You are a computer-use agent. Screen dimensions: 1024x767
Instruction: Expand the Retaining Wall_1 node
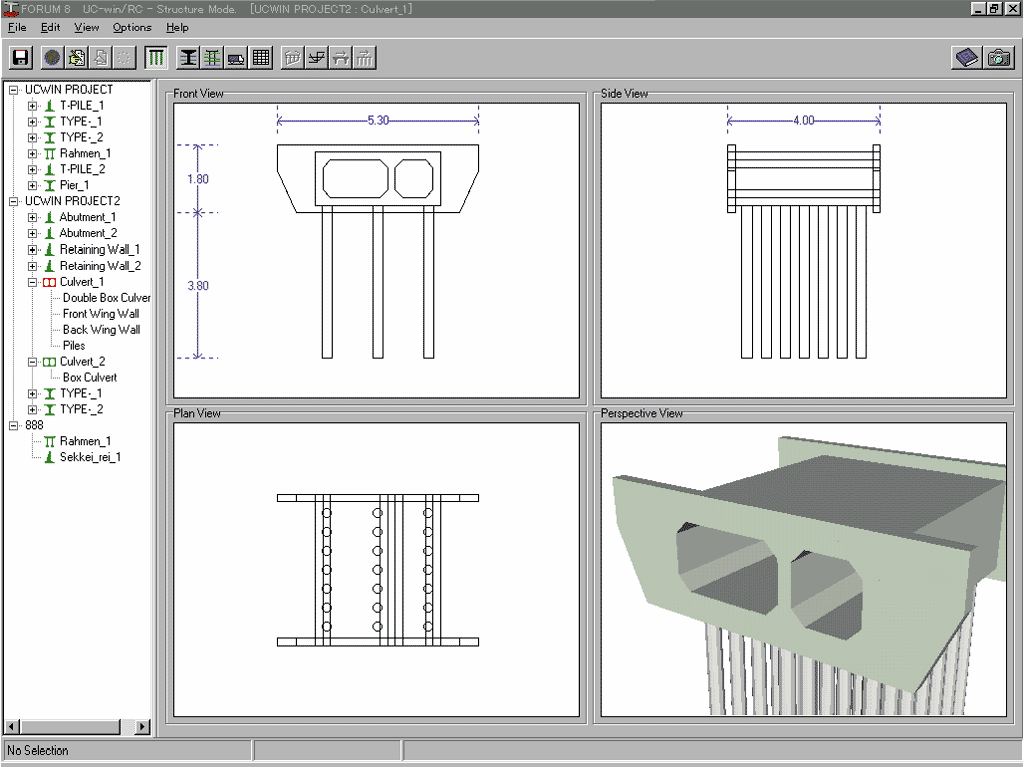tap(33, 250)
